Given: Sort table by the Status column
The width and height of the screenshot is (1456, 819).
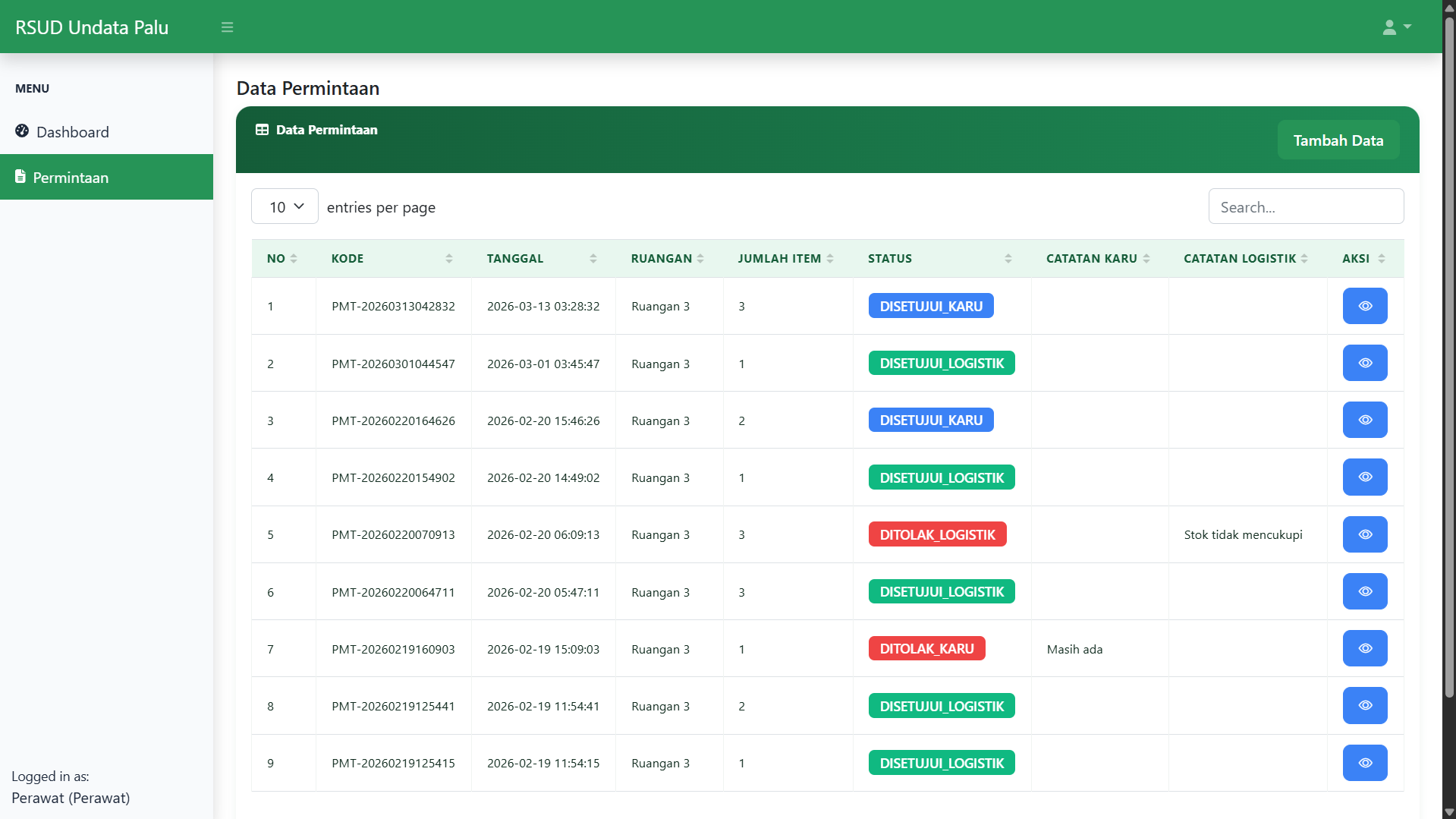Looking at the screenshot, I should tap(939, 259).
